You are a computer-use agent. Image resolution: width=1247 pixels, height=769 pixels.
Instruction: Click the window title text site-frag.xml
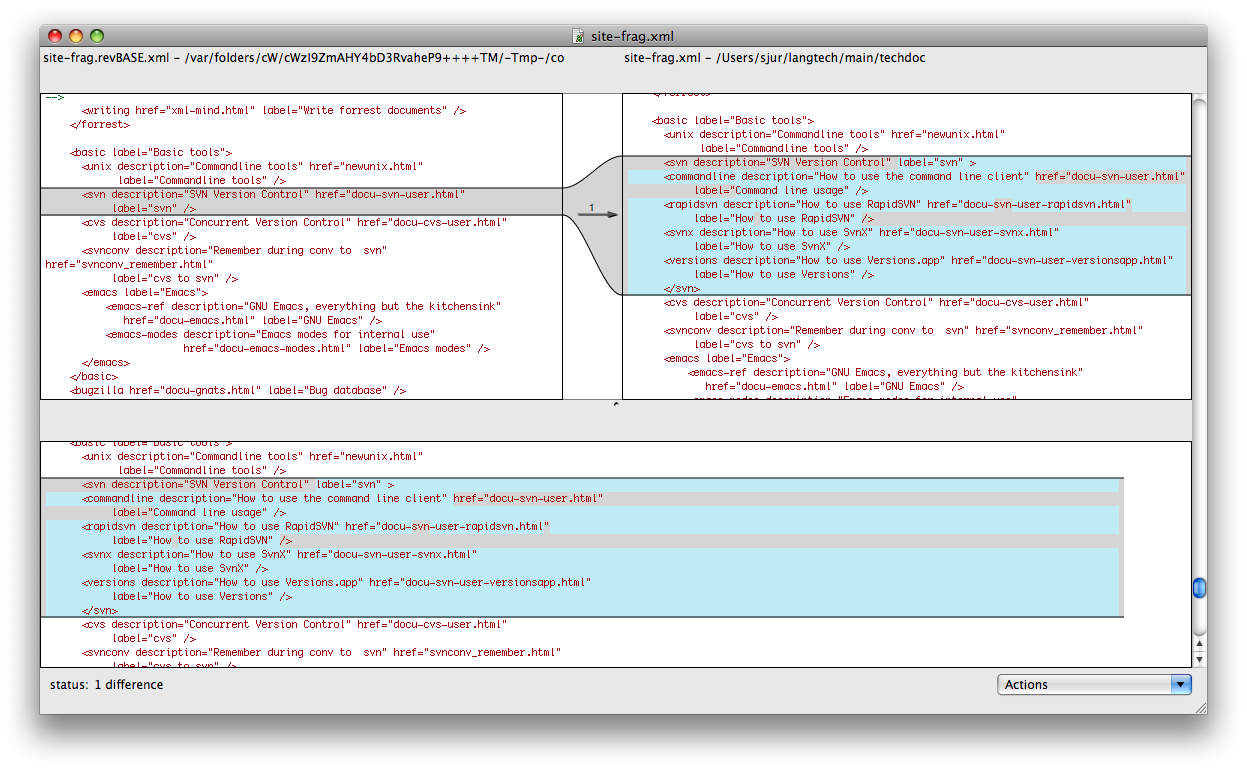point(631,37)
